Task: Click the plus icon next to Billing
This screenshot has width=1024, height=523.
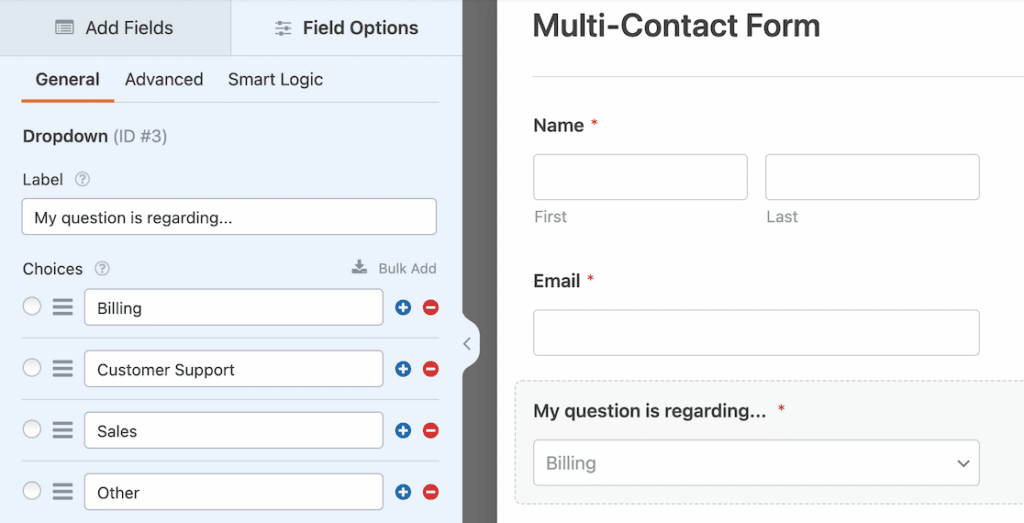Action: point(403,308)
